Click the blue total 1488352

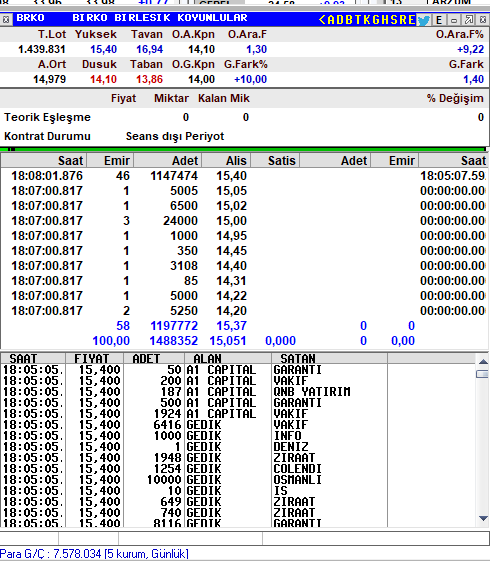pyautogui.click(x=174, y=341)
